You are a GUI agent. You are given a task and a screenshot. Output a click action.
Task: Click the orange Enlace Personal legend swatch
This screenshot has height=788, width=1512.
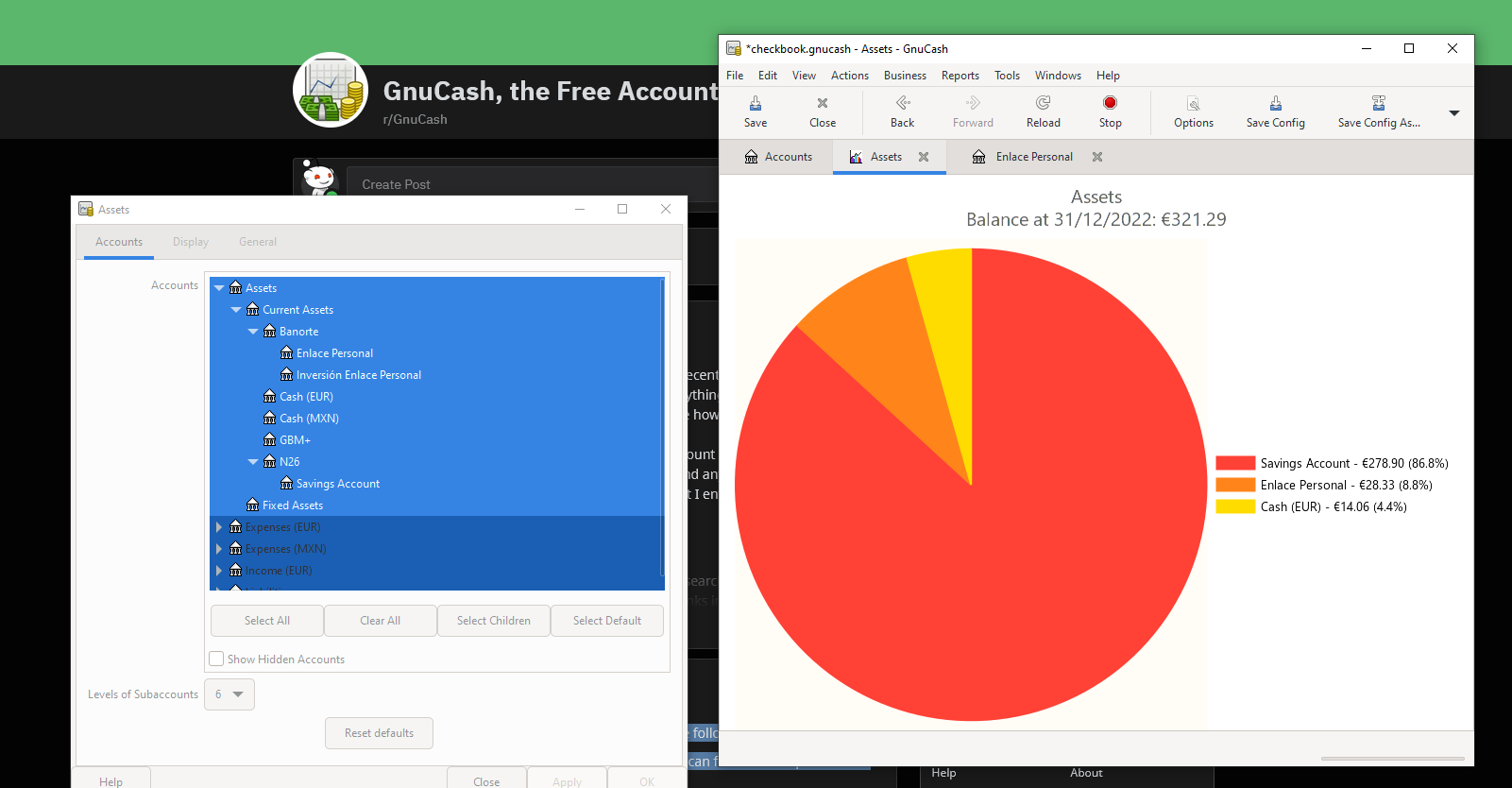[x=1235, y=485]
